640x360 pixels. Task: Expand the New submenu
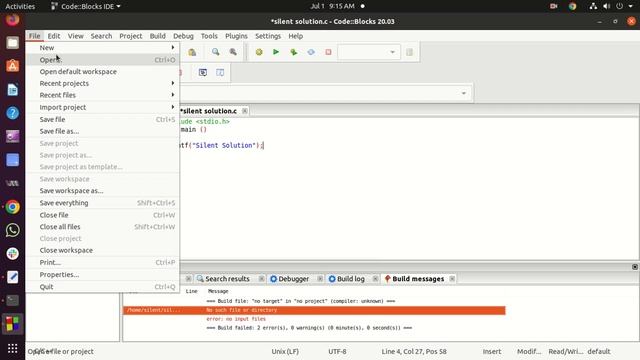pyautogui.click(x=102, y=48)
